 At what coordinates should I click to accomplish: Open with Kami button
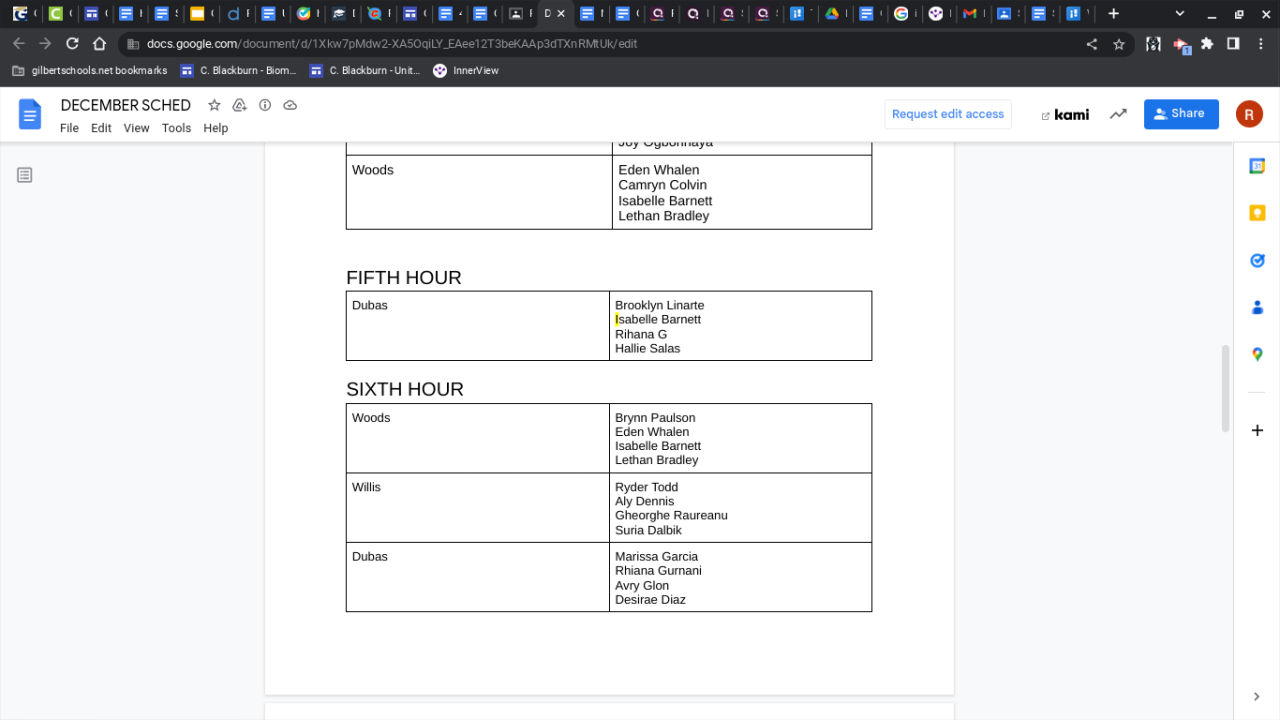(1065, 114)
